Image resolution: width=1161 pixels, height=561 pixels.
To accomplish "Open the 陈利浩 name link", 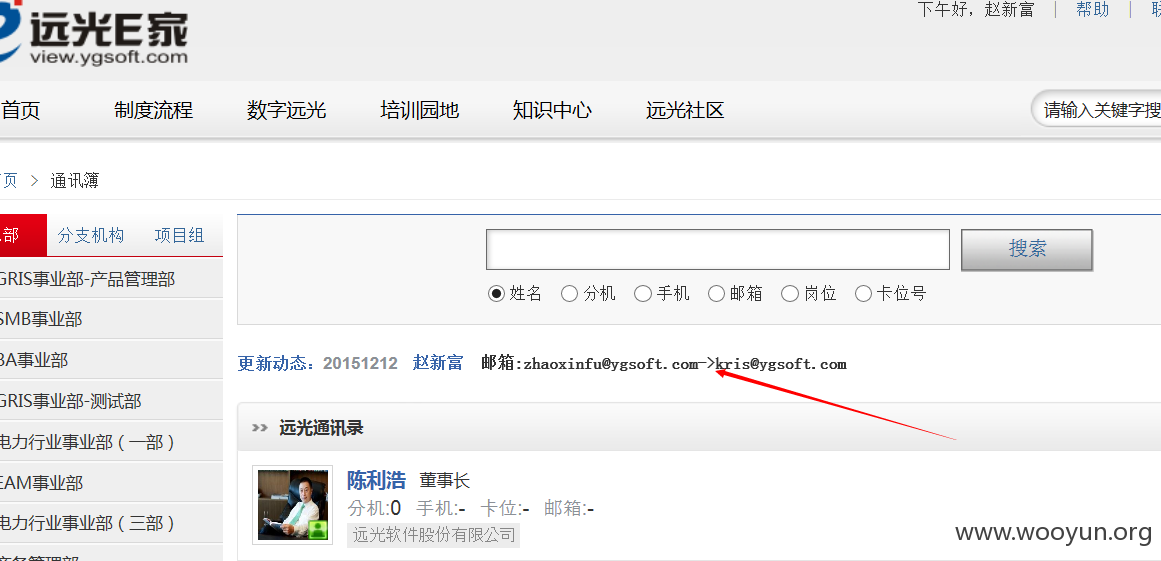I will pyautogui.click(x=376, y=480).
